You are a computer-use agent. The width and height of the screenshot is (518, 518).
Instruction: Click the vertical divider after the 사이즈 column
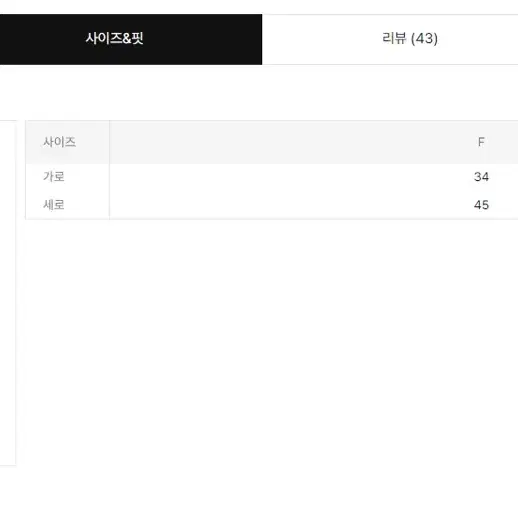(x=109, y=170)
